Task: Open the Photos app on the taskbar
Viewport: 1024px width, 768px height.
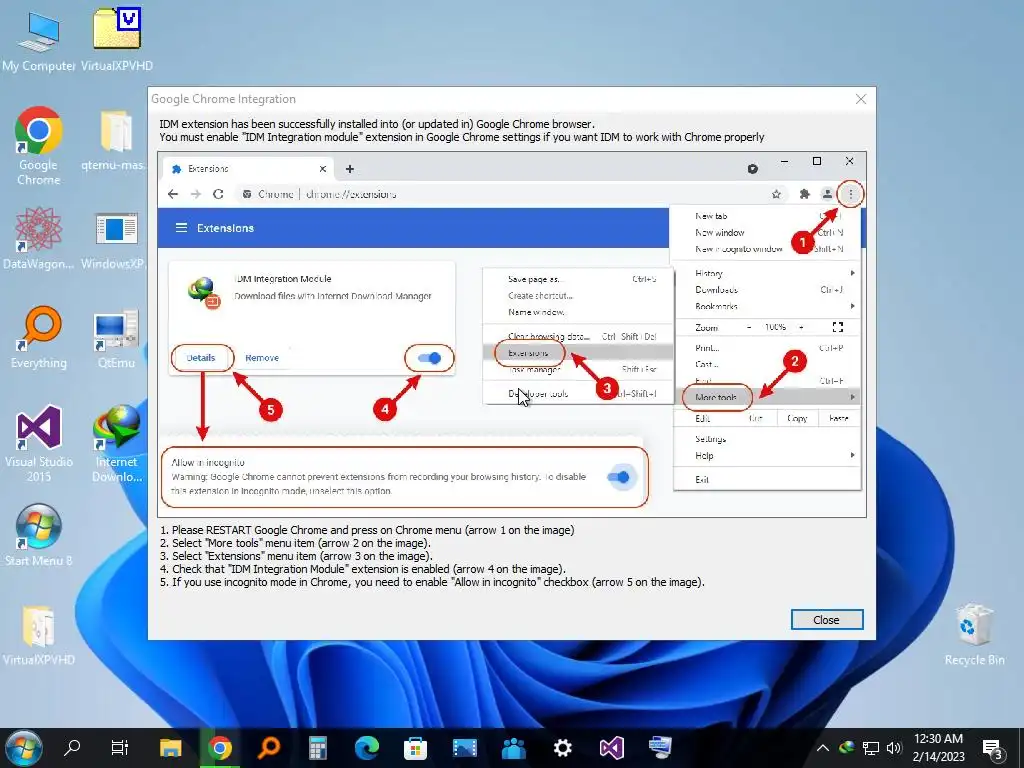Action: [x=464, y=747]
